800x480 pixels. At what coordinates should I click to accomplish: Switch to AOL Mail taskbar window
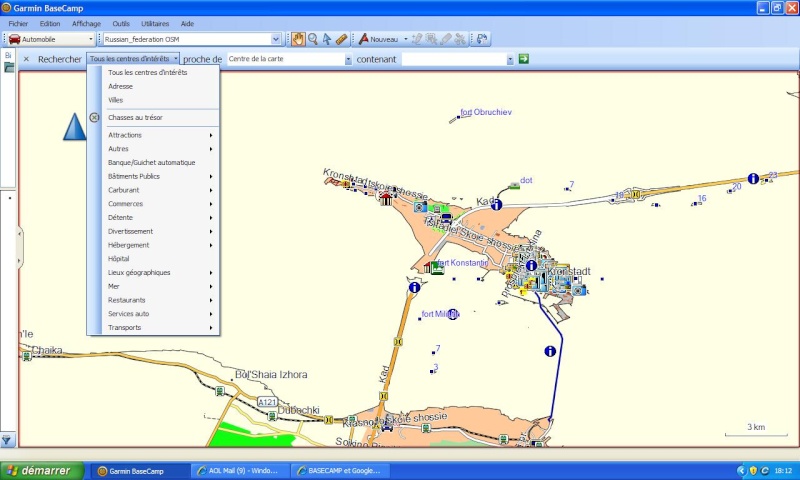click(240, 471)
